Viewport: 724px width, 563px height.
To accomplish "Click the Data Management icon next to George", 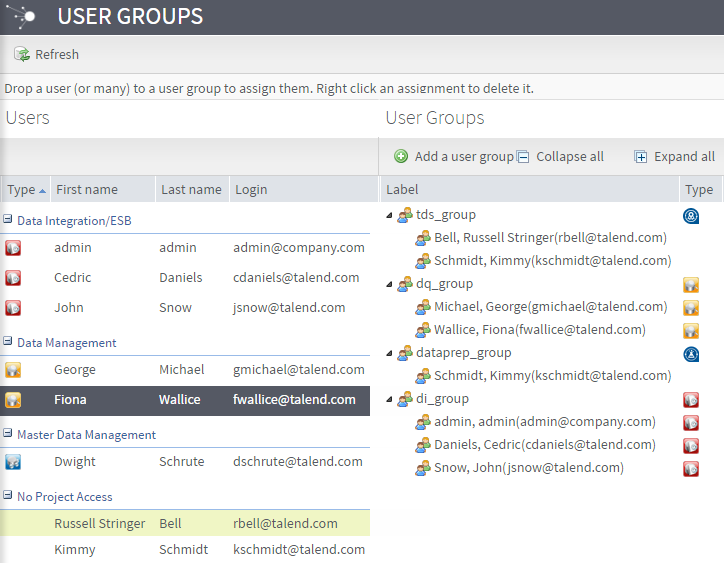I will point(13,370).
